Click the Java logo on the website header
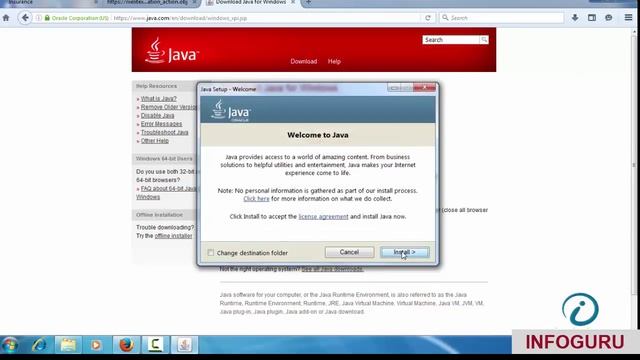Viewport: 640px width, 360px height. [x=171, y=51]
